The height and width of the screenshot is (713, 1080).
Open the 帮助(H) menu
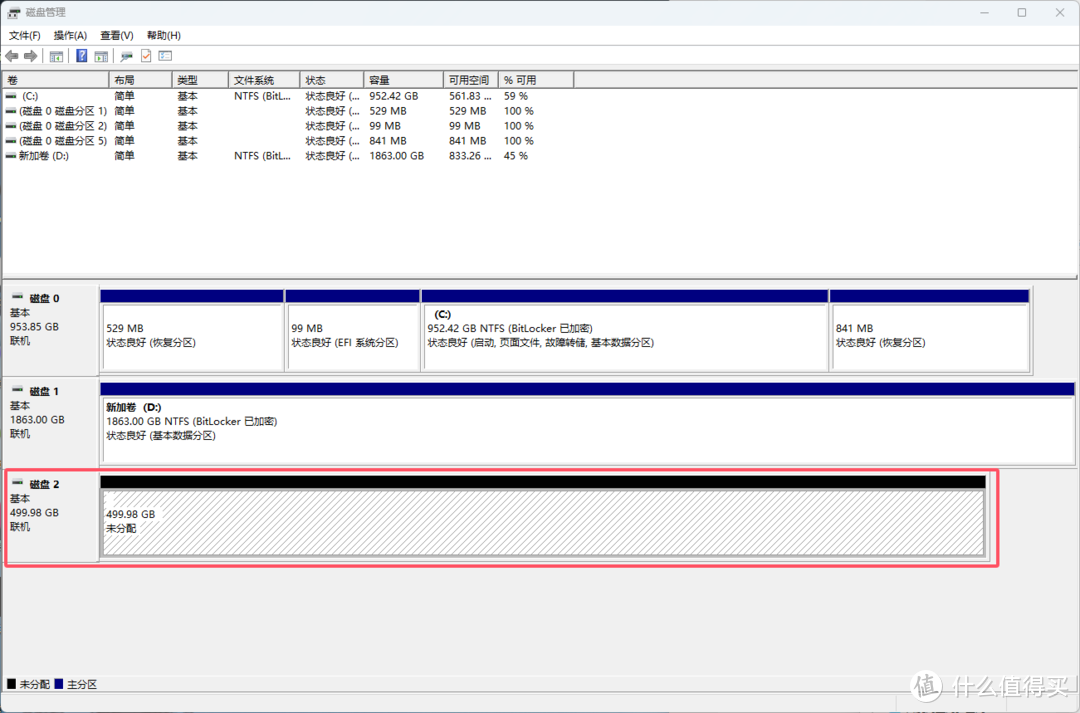click(x=163, y=35)
